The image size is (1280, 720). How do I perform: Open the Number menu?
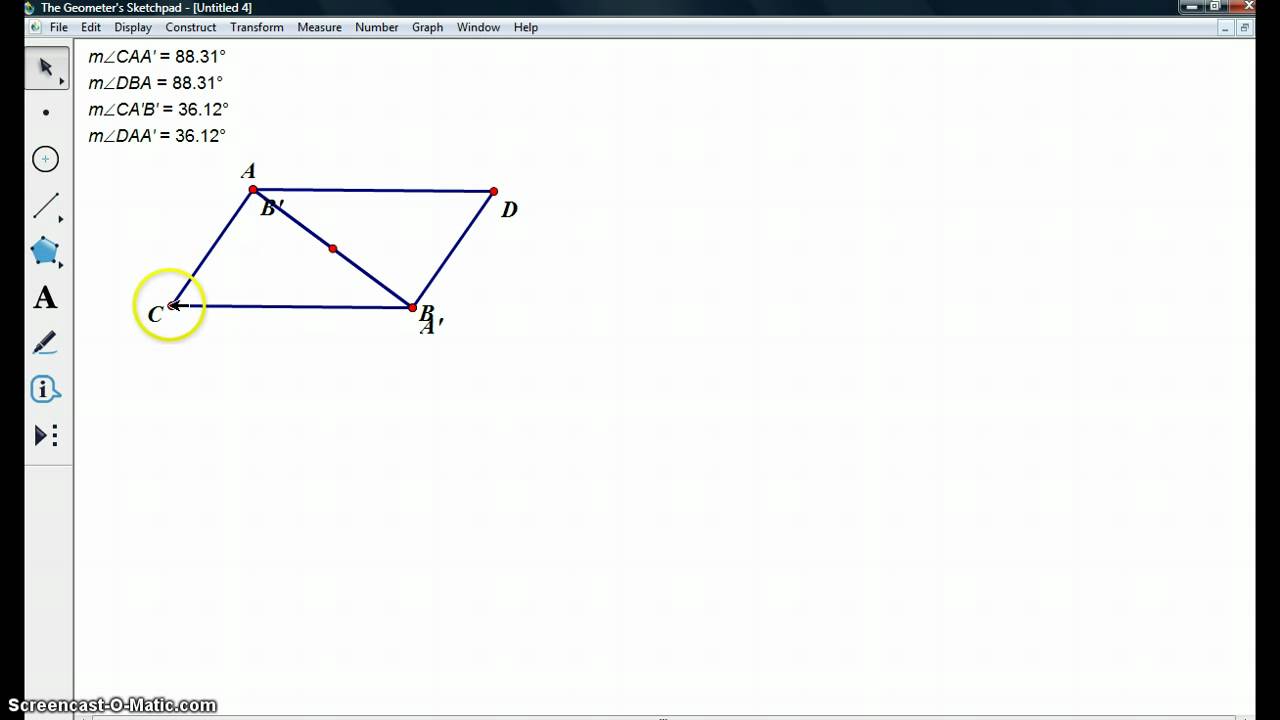tap(377, 27)
